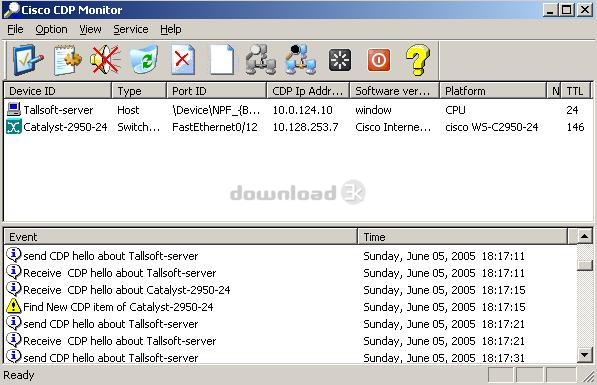Open the Service menu
The image size is (597, 385).
point(131,29)
